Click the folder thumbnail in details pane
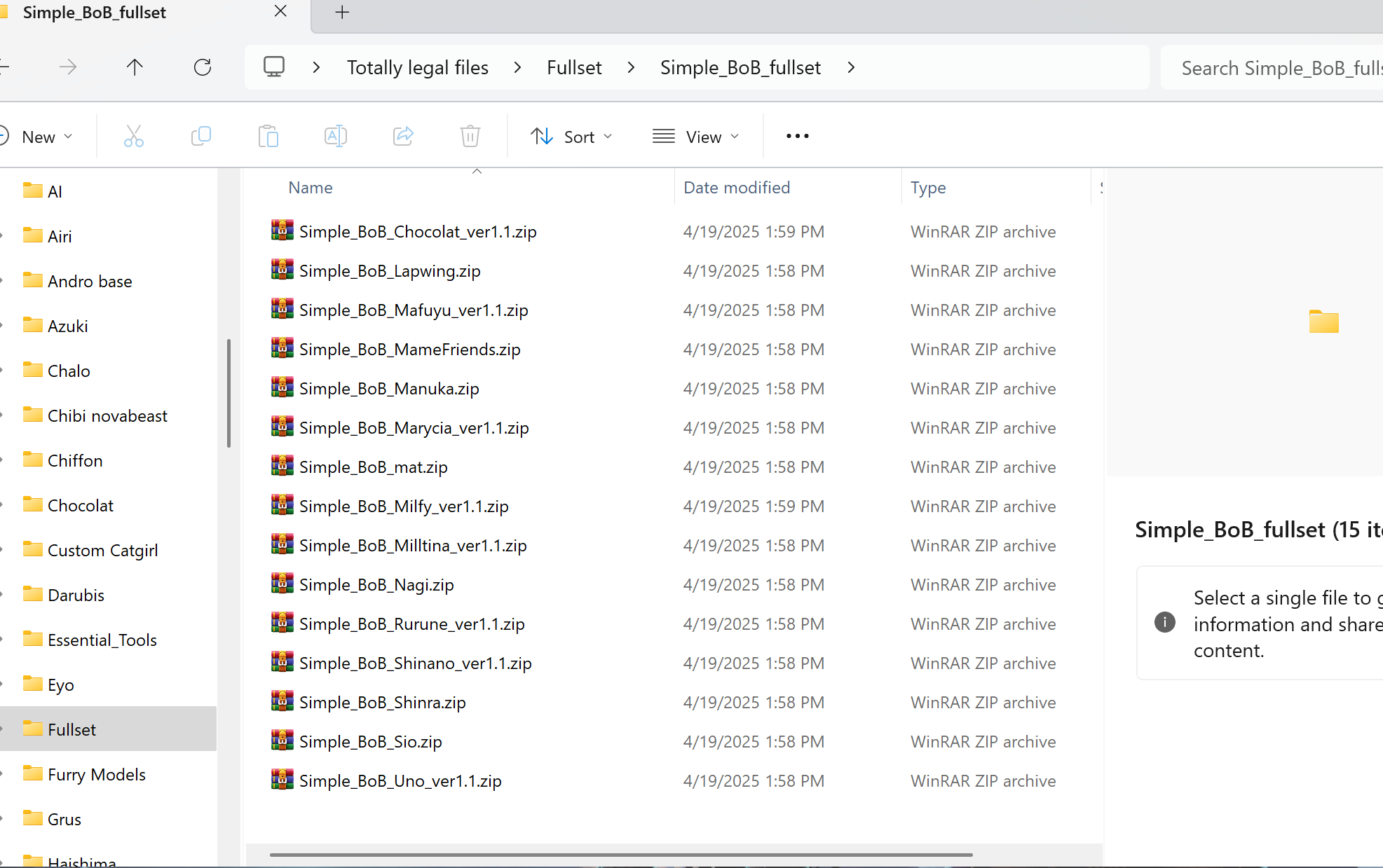Viewport: 1383px width, 868px height. [1323, 321]
